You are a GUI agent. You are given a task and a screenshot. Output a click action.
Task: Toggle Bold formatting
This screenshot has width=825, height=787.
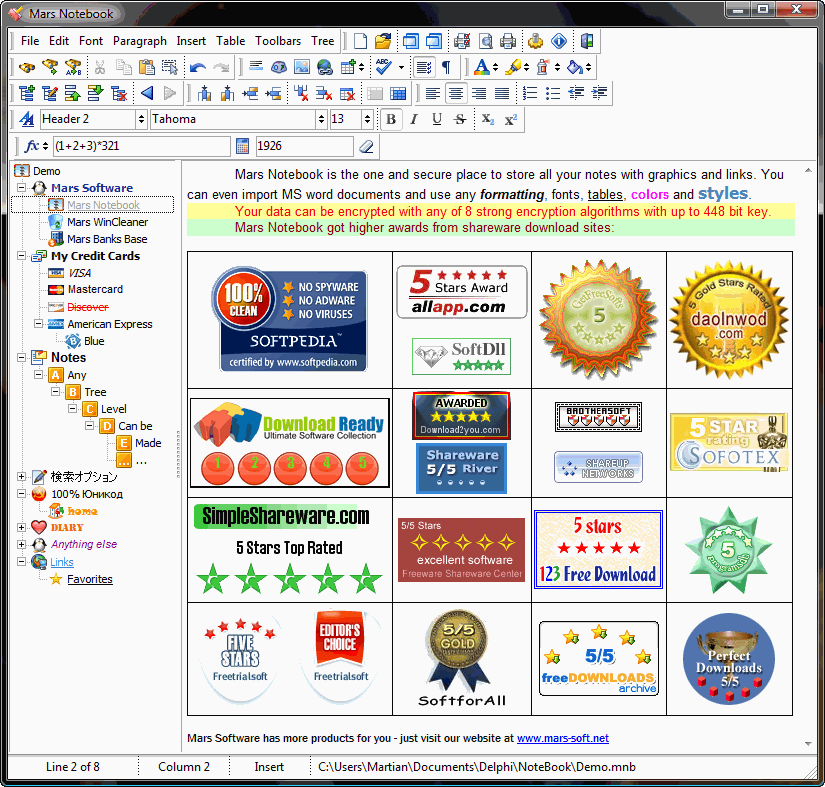(x=390, y=119)
